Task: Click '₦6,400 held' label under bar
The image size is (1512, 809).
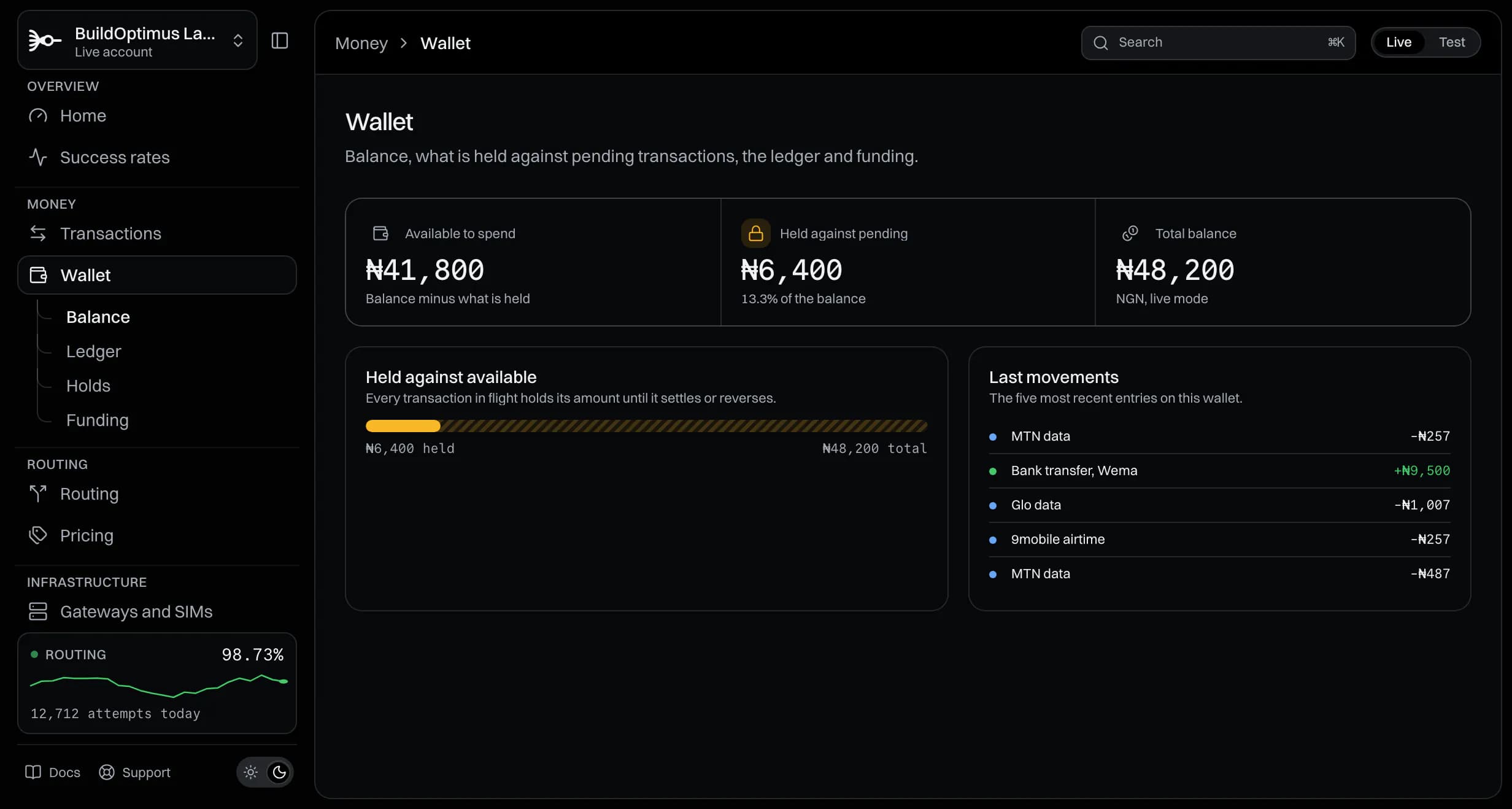Action: pyautogui.click(x=410, y=449)
